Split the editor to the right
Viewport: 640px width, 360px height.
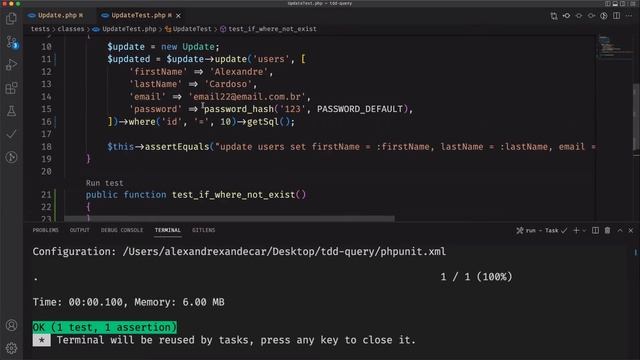pos(616,16)
